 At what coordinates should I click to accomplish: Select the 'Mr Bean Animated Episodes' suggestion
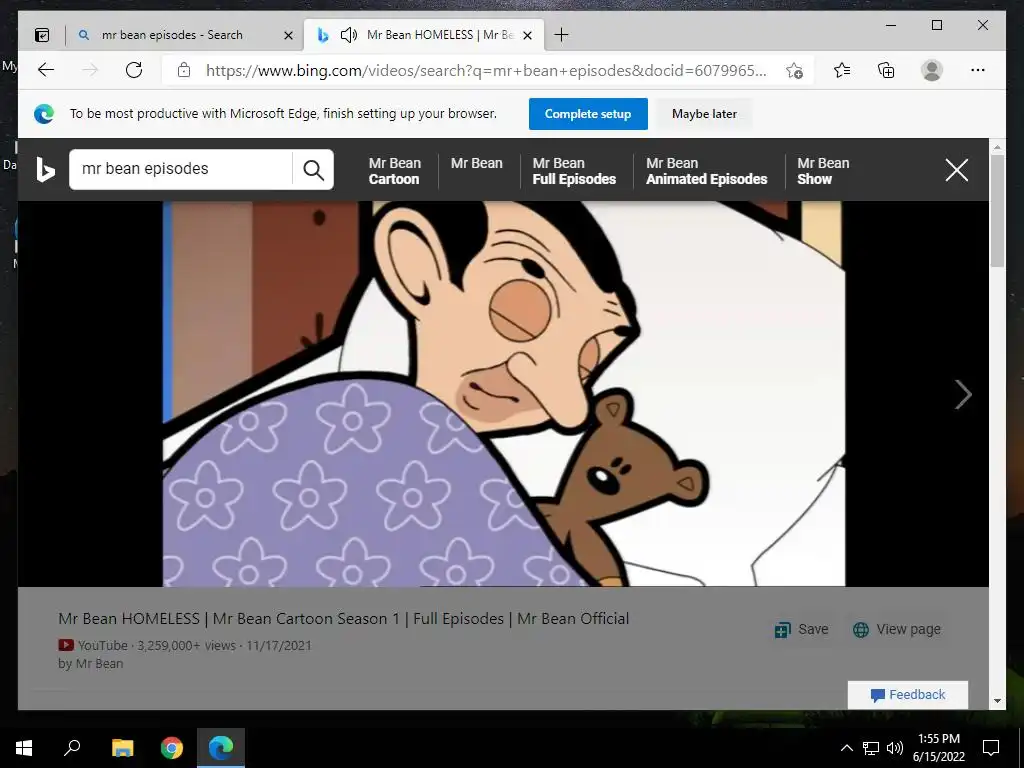(x=707, y=171)
